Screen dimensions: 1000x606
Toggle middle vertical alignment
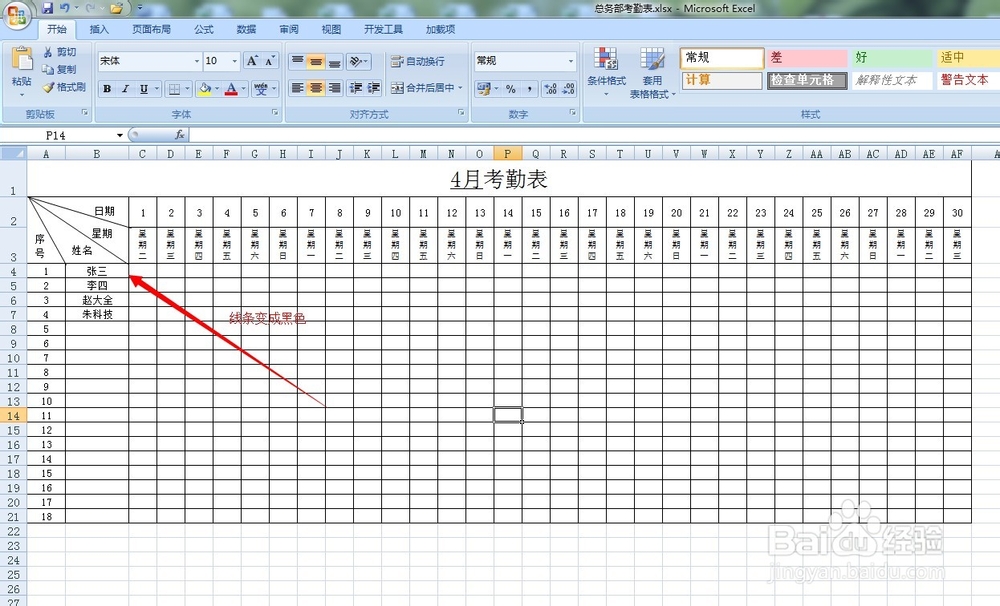(x=316, y=61)
